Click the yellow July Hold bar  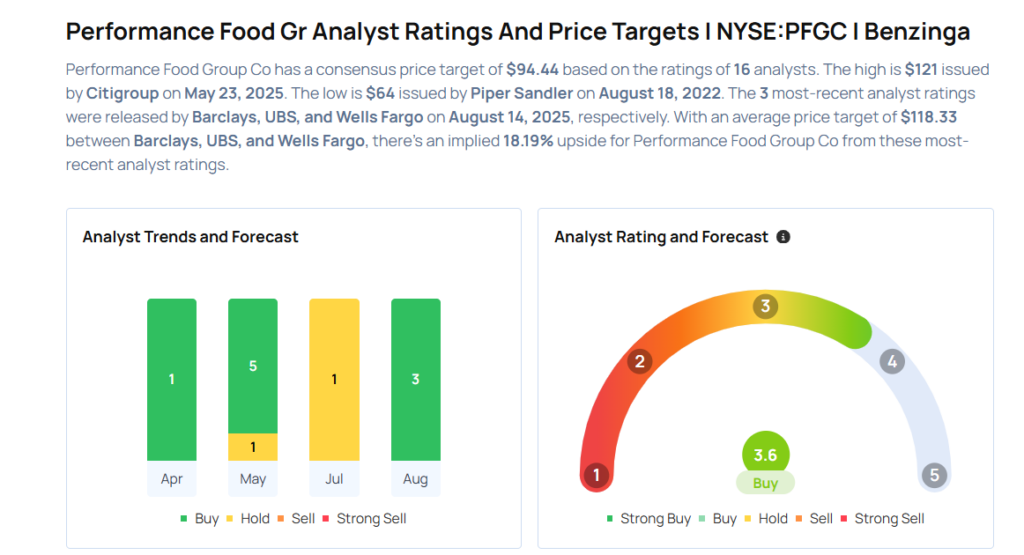tap(334, 379)
